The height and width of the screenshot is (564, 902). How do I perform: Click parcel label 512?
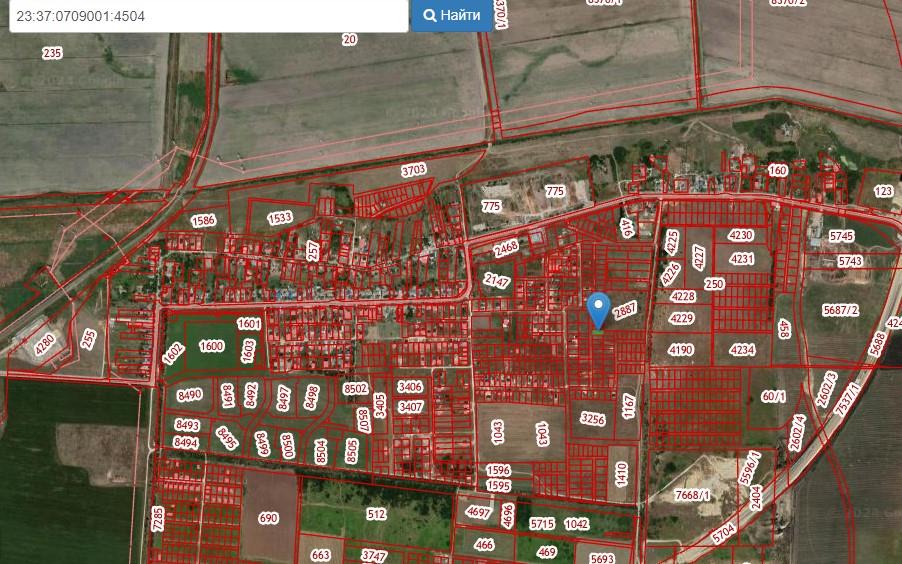[376, 514]
